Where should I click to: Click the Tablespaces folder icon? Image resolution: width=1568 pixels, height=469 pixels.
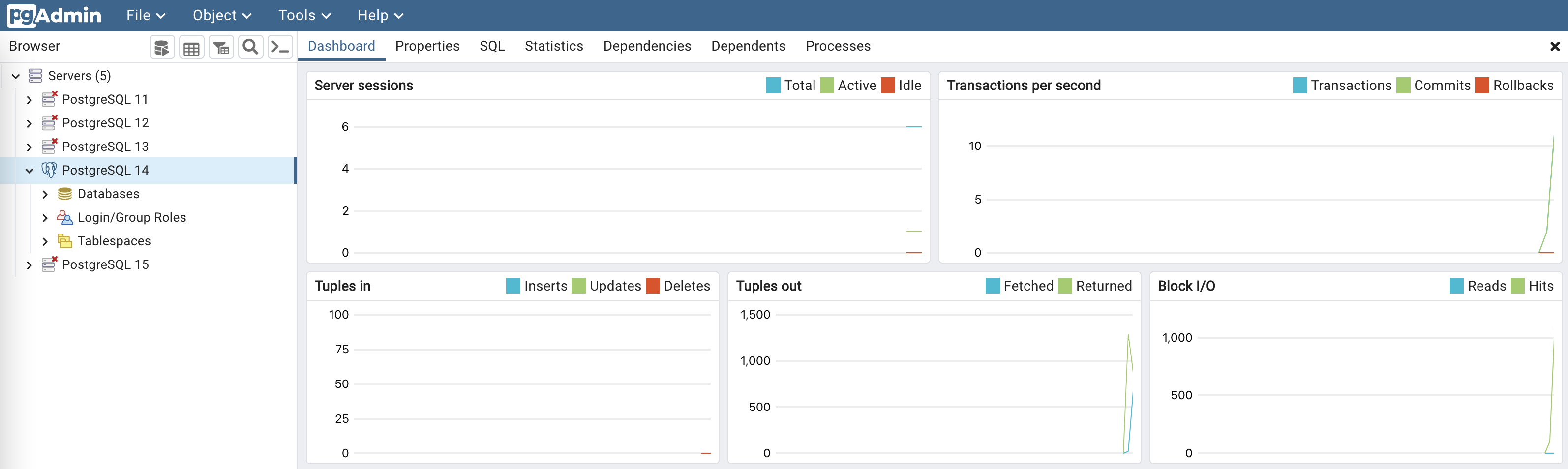point(64,241)
